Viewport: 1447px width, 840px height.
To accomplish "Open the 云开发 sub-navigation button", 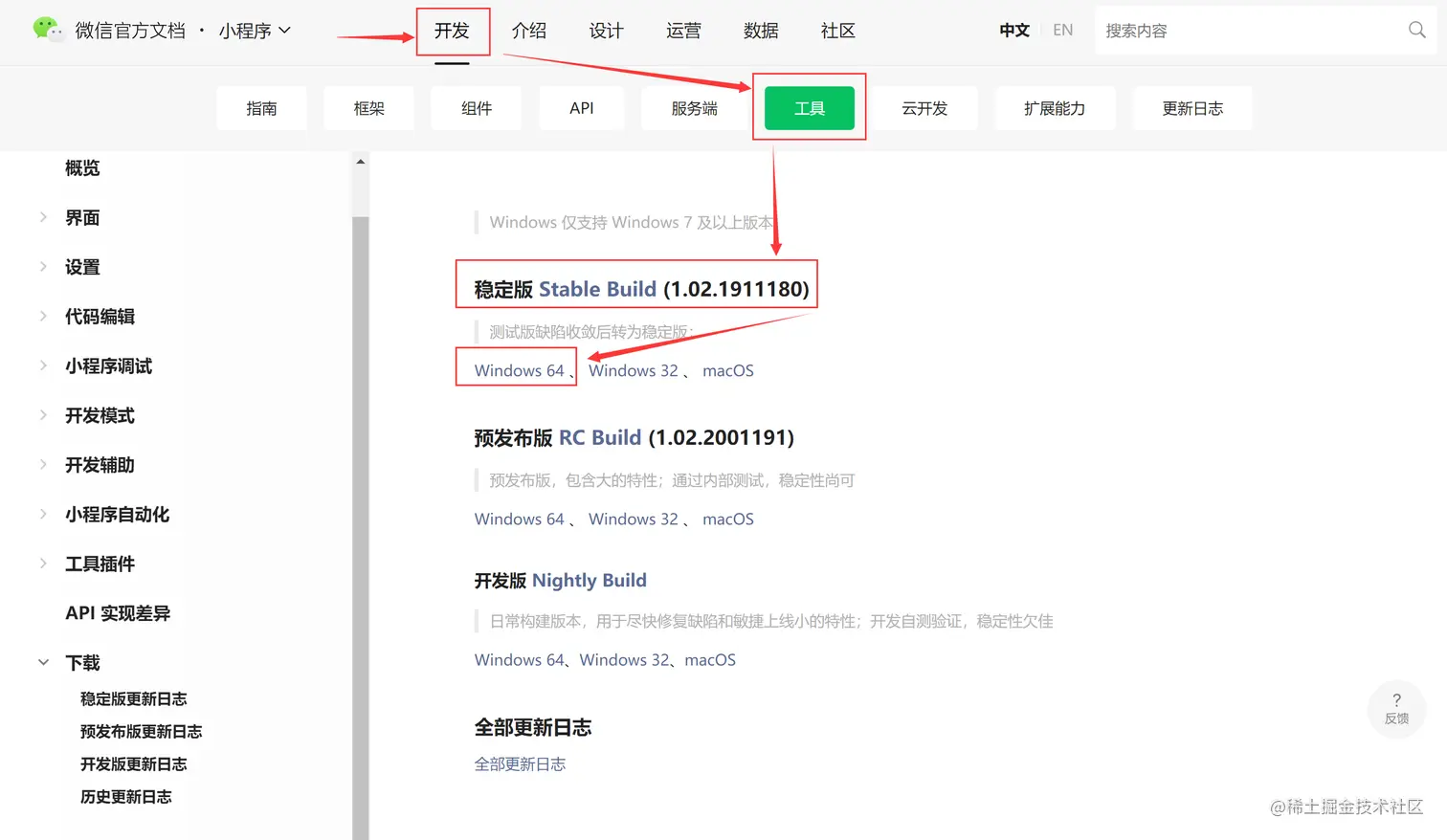I will tap(924, 108).
